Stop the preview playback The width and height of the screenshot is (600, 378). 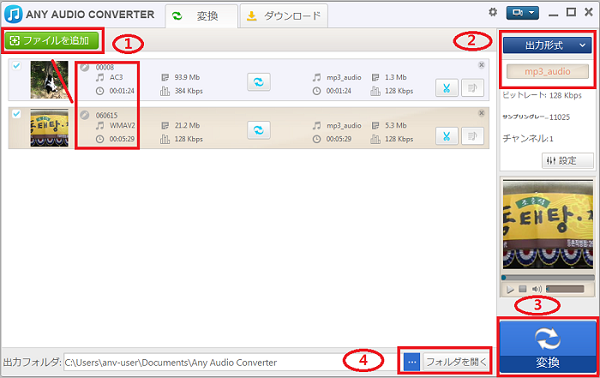(523, 289)
